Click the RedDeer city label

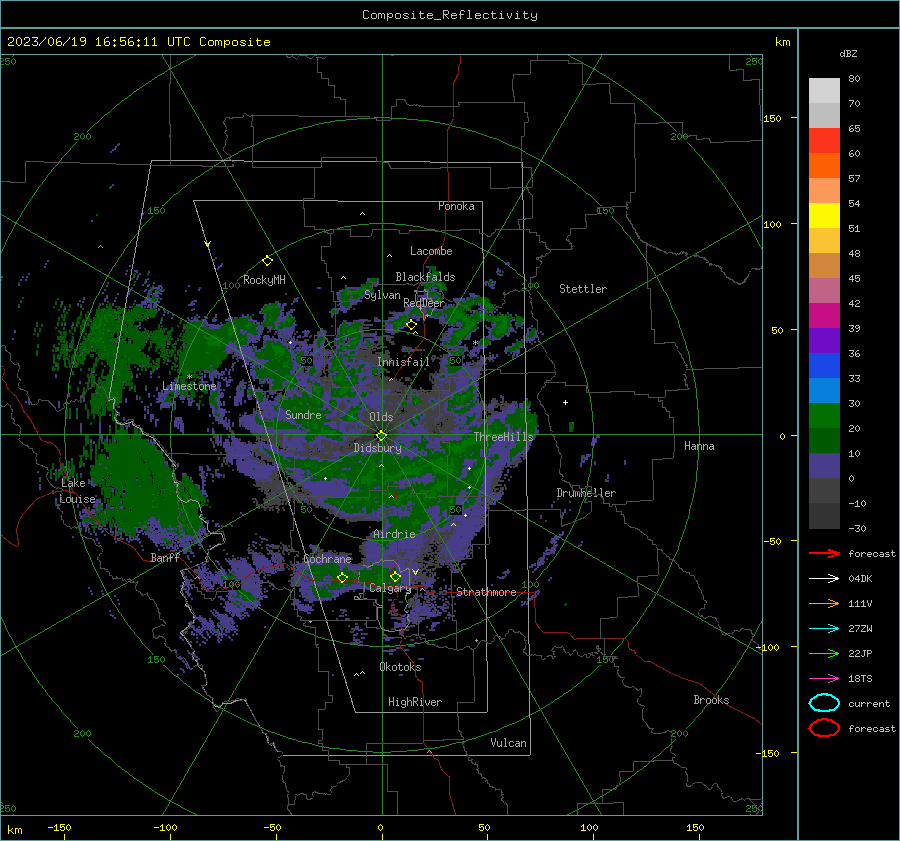pyautogui.click(x=424, y=303)
